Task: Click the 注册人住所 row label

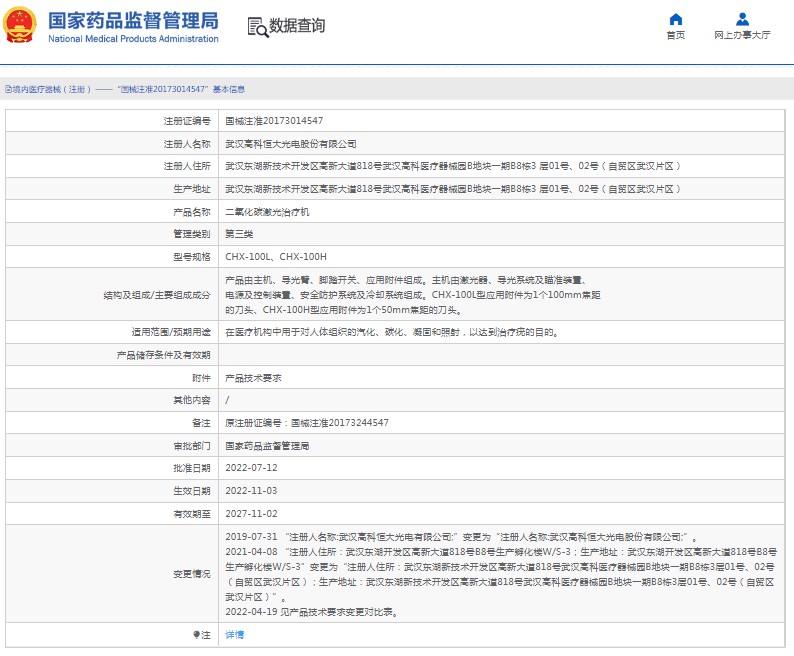Action: pos(187,166)
